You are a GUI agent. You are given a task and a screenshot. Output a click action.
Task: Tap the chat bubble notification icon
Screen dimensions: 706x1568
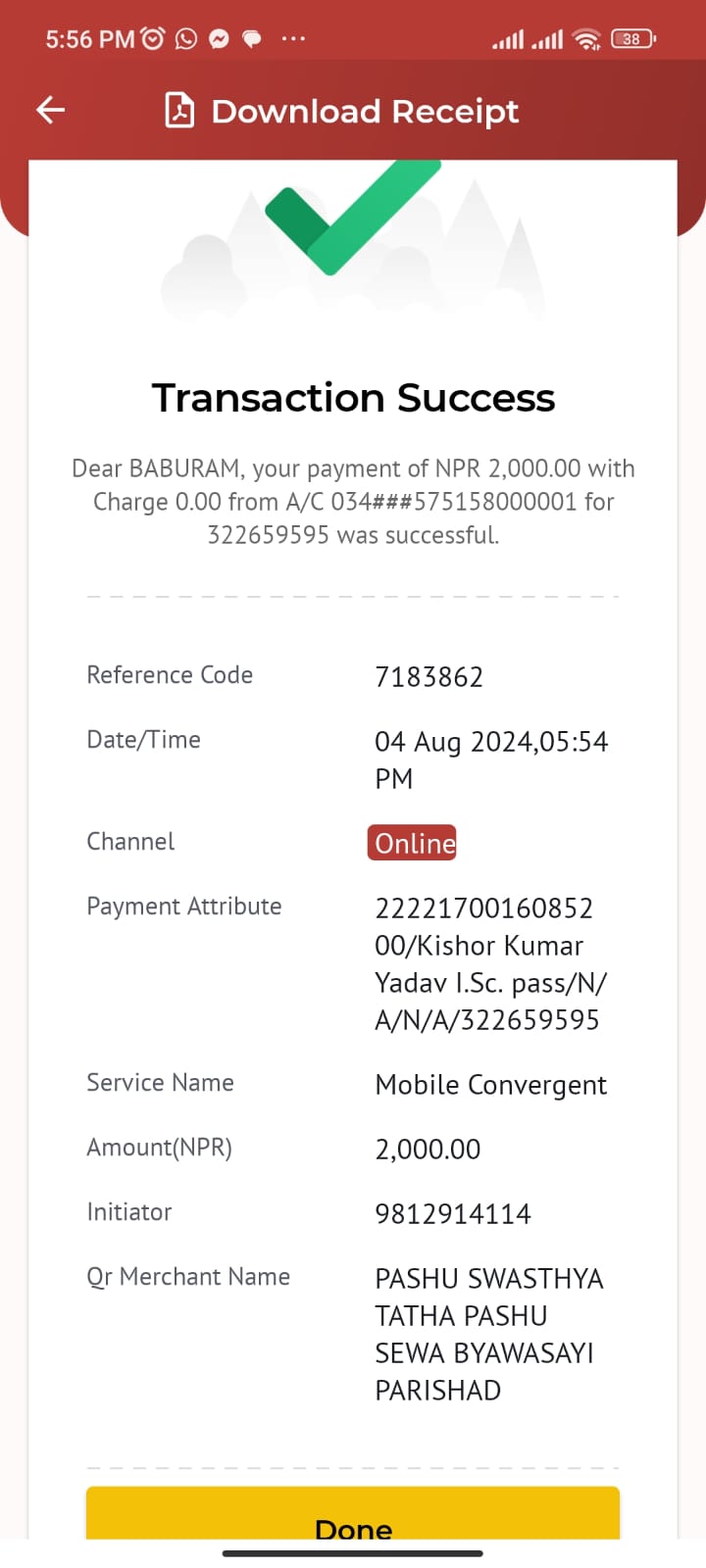[252, 39]
